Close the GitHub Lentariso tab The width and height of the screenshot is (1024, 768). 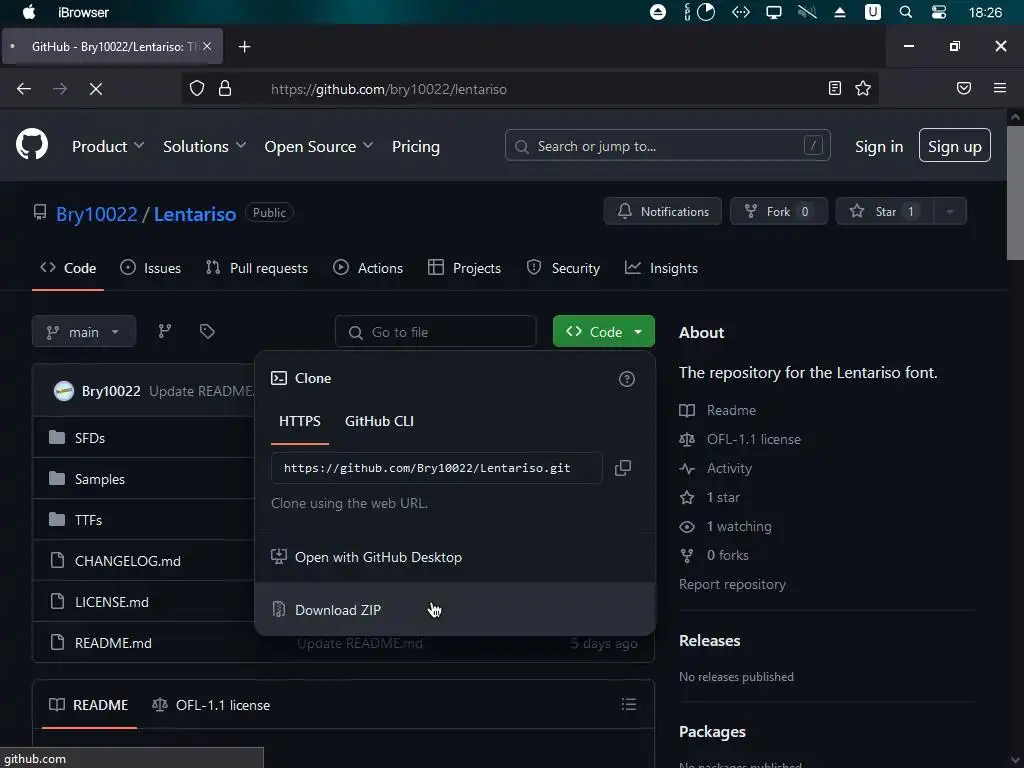coord(206,46)
